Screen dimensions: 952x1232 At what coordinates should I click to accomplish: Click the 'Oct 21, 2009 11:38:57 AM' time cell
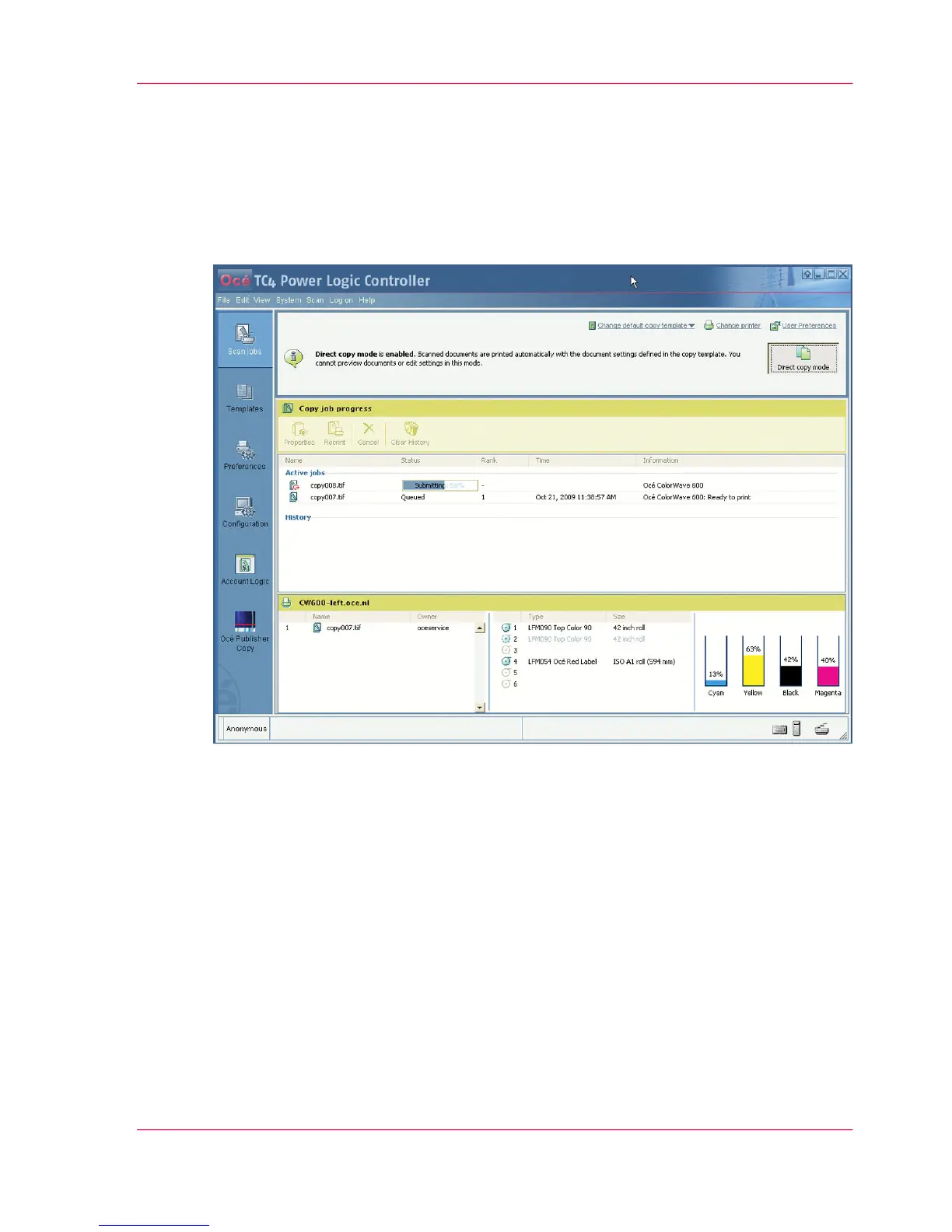[x=576, y=497]
